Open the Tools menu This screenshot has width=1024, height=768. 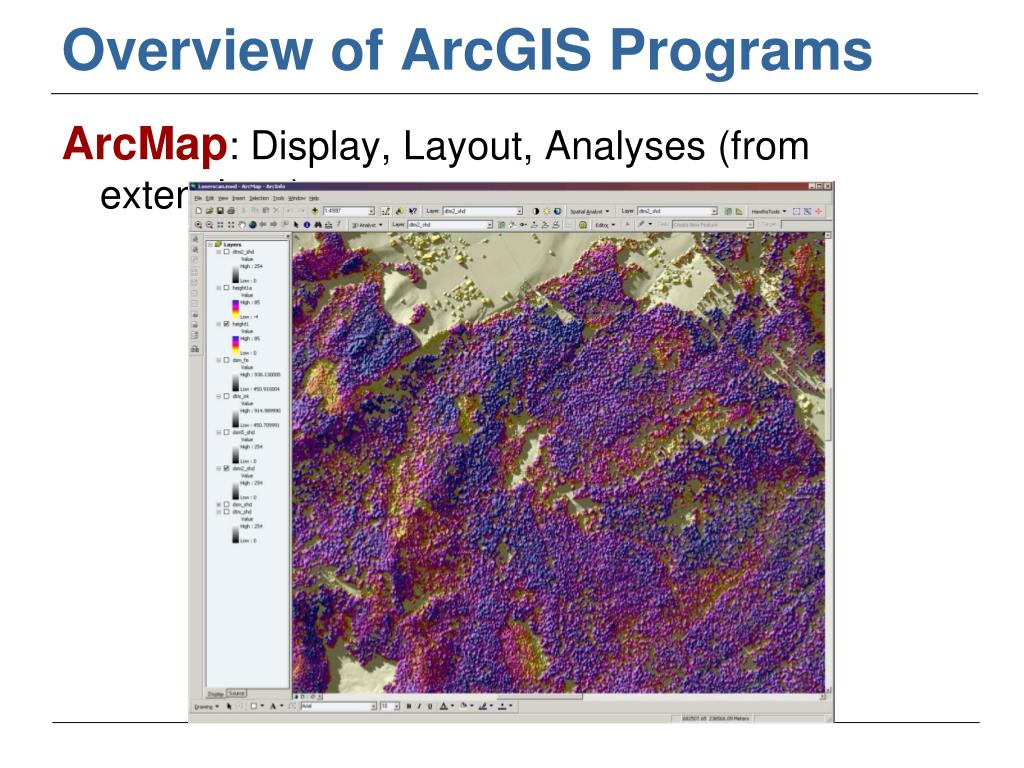(x=278, y=198)
